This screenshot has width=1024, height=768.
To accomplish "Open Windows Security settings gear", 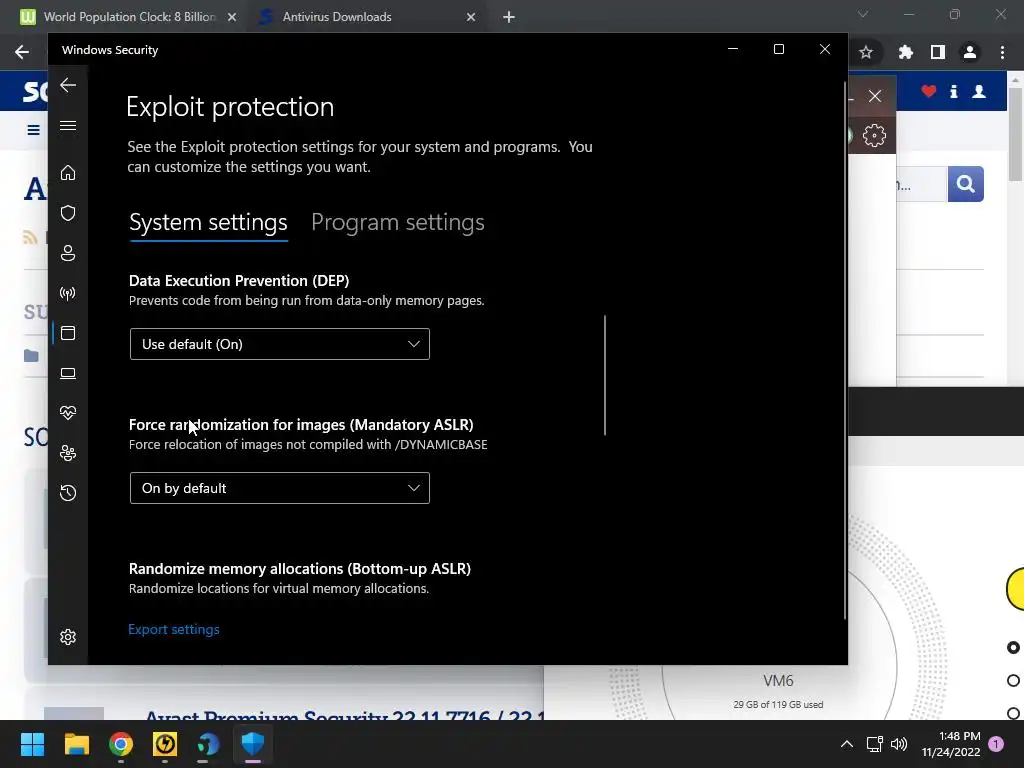I will [68, 637].
